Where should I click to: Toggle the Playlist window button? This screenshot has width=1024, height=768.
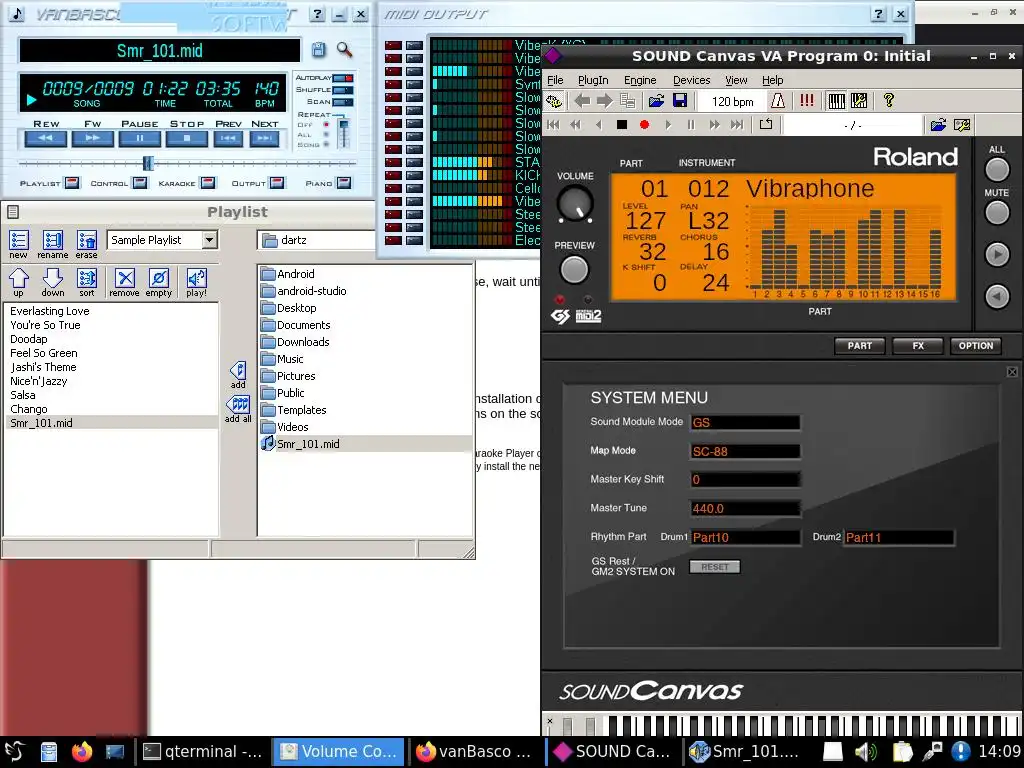click(71, 183)
